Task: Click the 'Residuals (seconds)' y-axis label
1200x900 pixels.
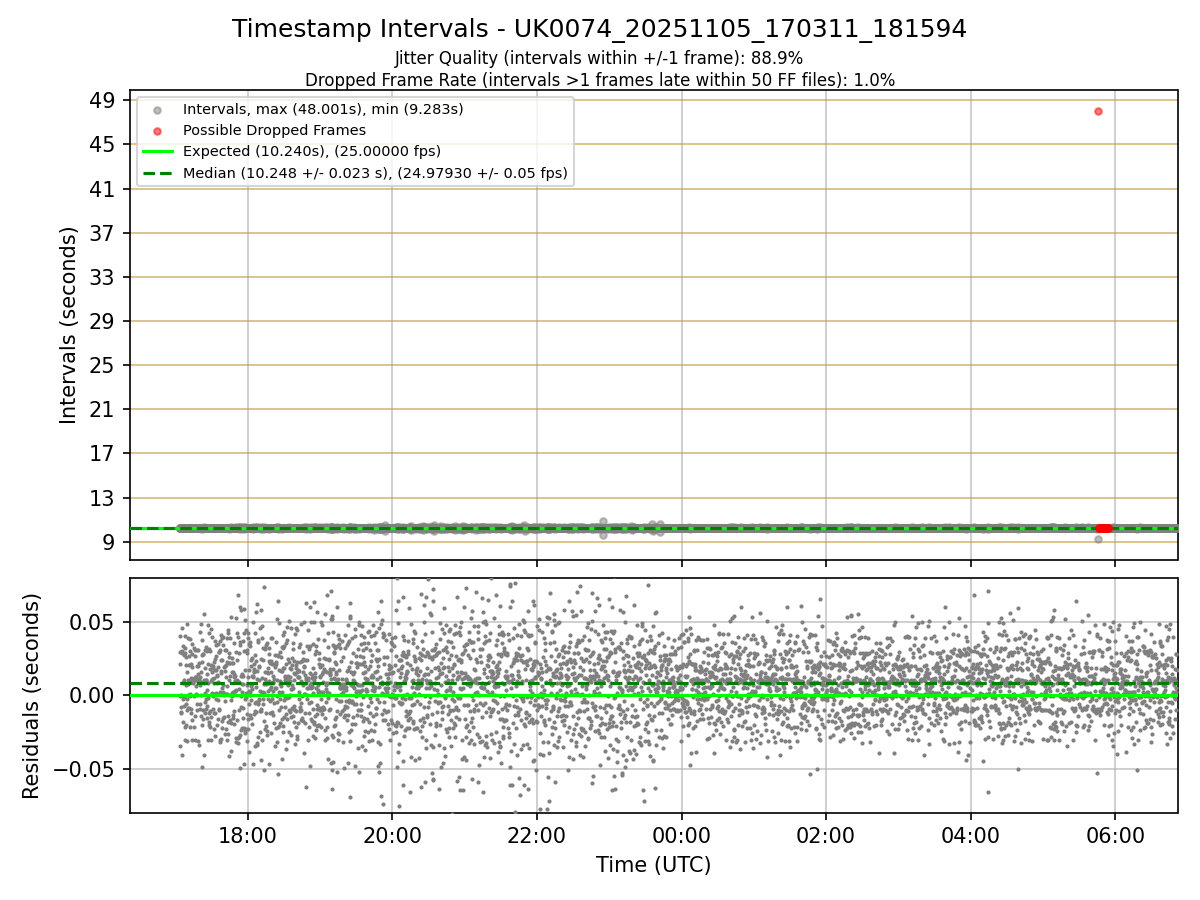Action: pos(32,695)
